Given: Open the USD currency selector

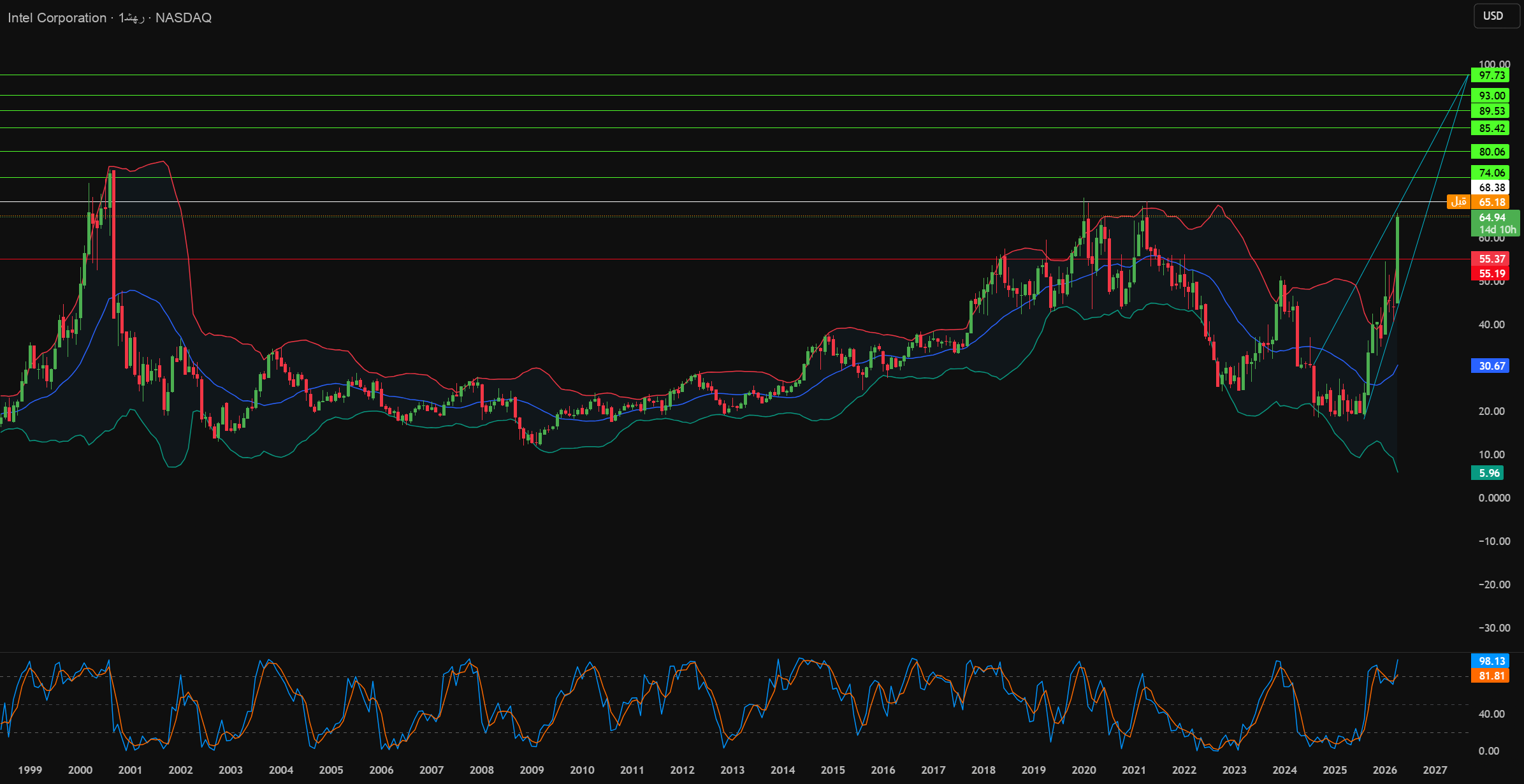Looking at the screenshot, I should pyautogui.click(x=1496, y=16).
